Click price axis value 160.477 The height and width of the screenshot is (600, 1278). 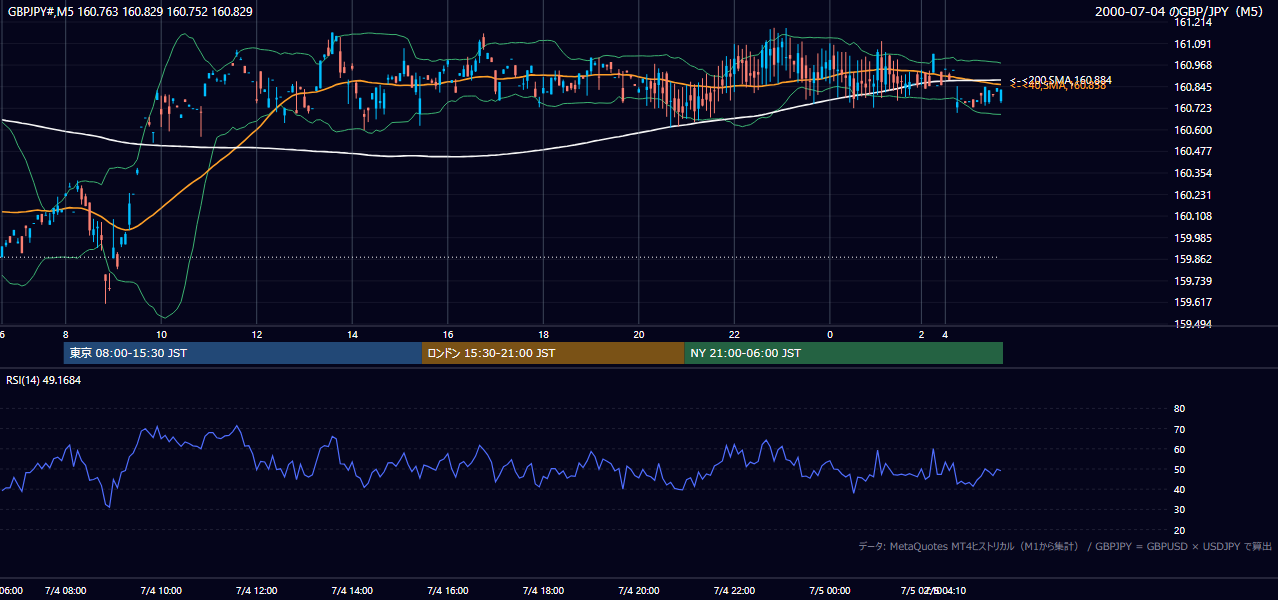coord(1193,151)
